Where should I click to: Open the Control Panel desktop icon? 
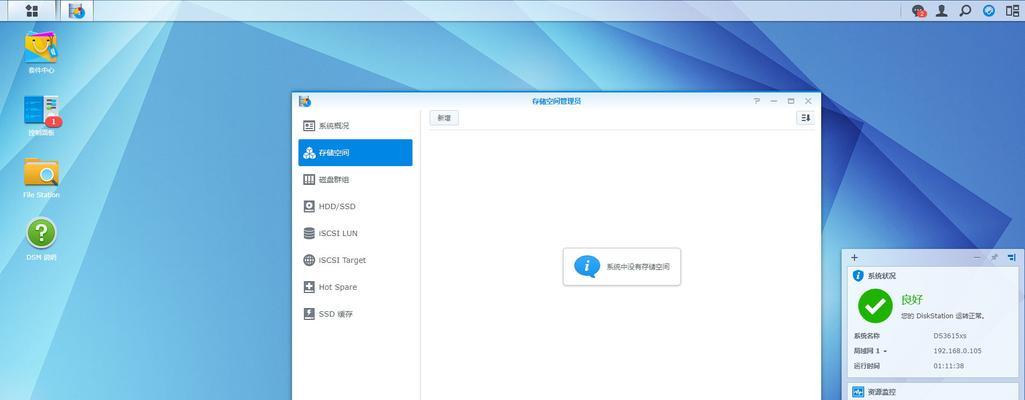pyautogui.click(x=41, y=113)
